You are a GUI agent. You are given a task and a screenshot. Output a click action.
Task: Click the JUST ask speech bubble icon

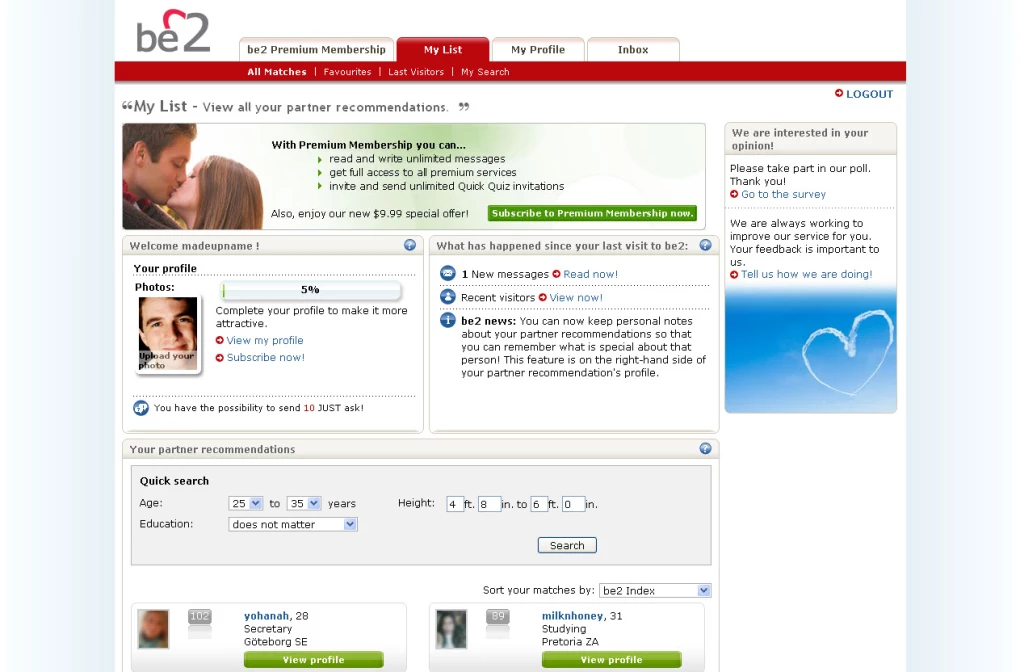click(x=141, y=408)
